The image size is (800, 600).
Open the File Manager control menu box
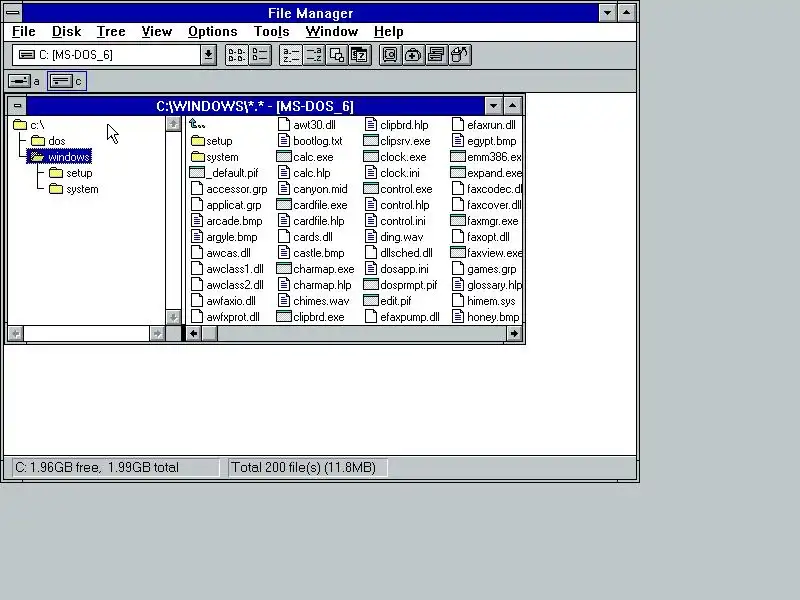click(x=13, y=12)
